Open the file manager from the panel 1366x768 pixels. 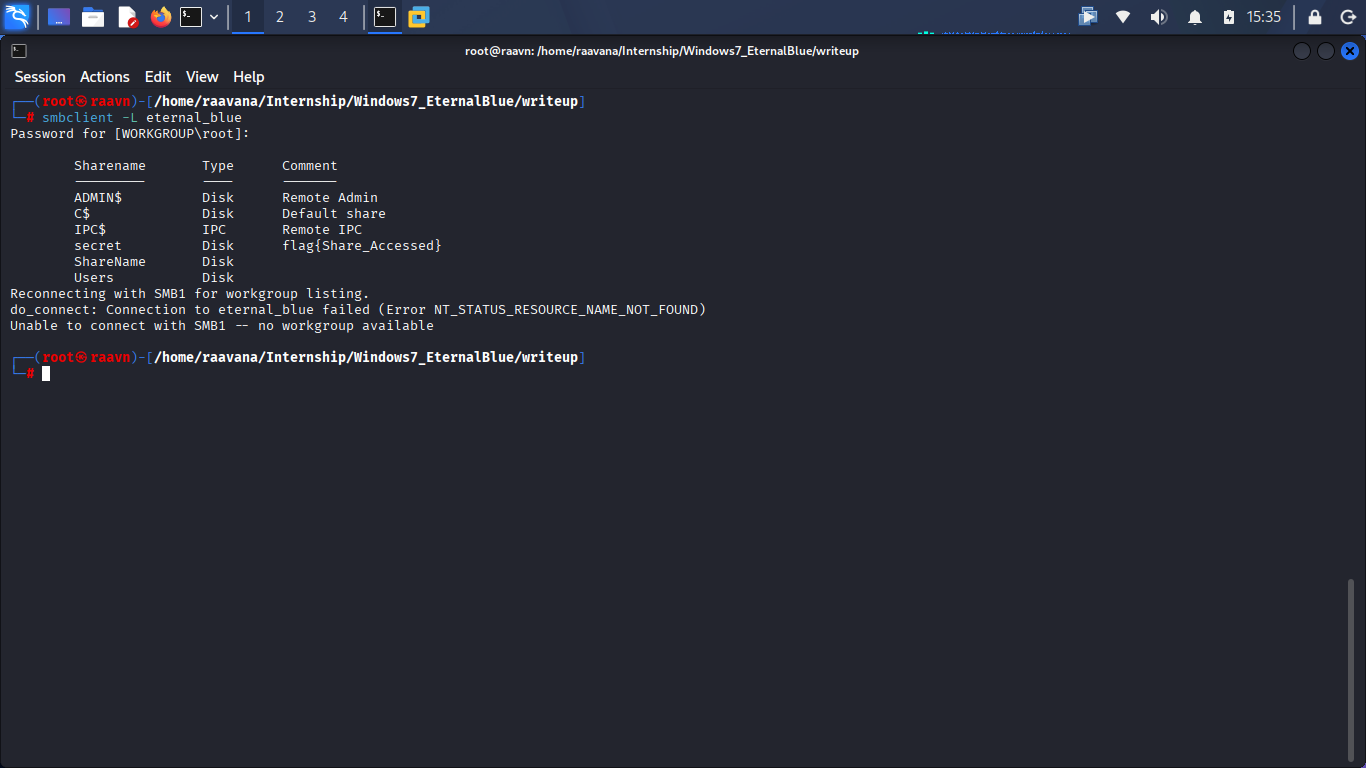click(93, 17)
